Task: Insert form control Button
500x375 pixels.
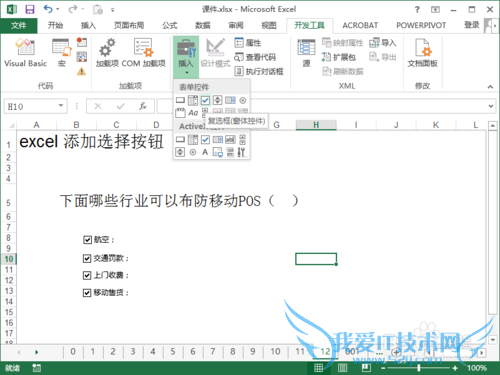Action: click(180, 100)
